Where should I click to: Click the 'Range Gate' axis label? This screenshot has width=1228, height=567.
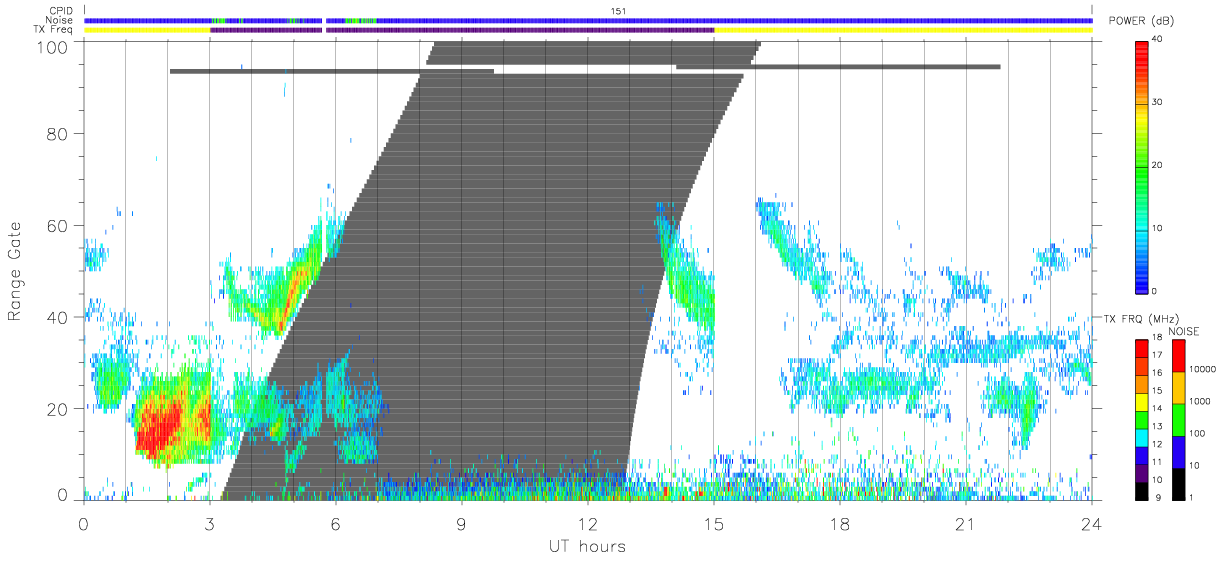pos(15,271)
